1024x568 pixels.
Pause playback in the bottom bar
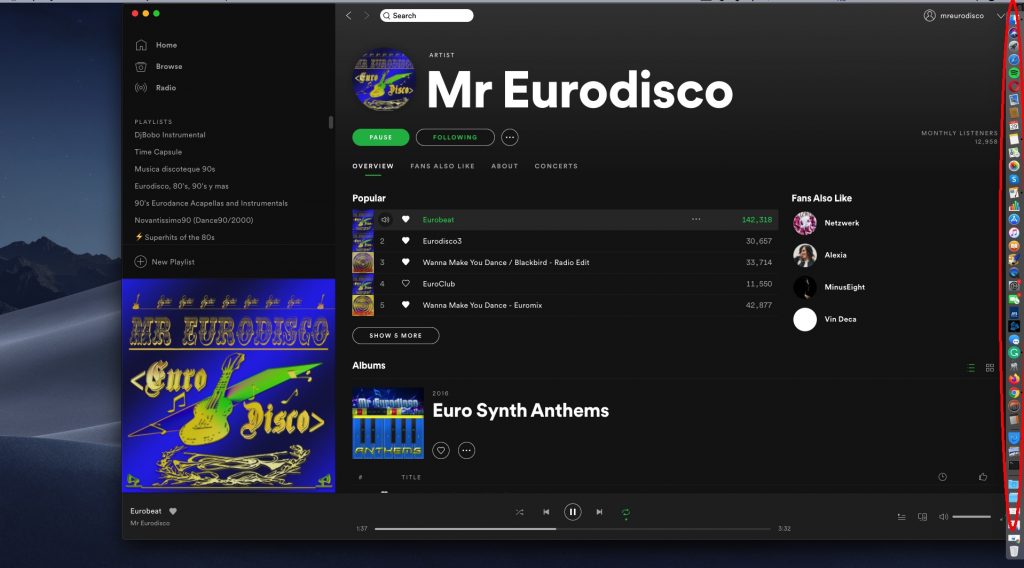(573, 513)
